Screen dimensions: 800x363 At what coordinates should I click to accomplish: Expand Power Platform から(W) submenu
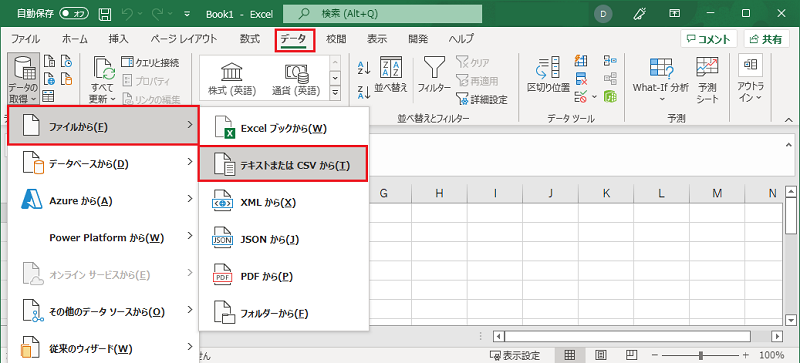tap(103, 237)
